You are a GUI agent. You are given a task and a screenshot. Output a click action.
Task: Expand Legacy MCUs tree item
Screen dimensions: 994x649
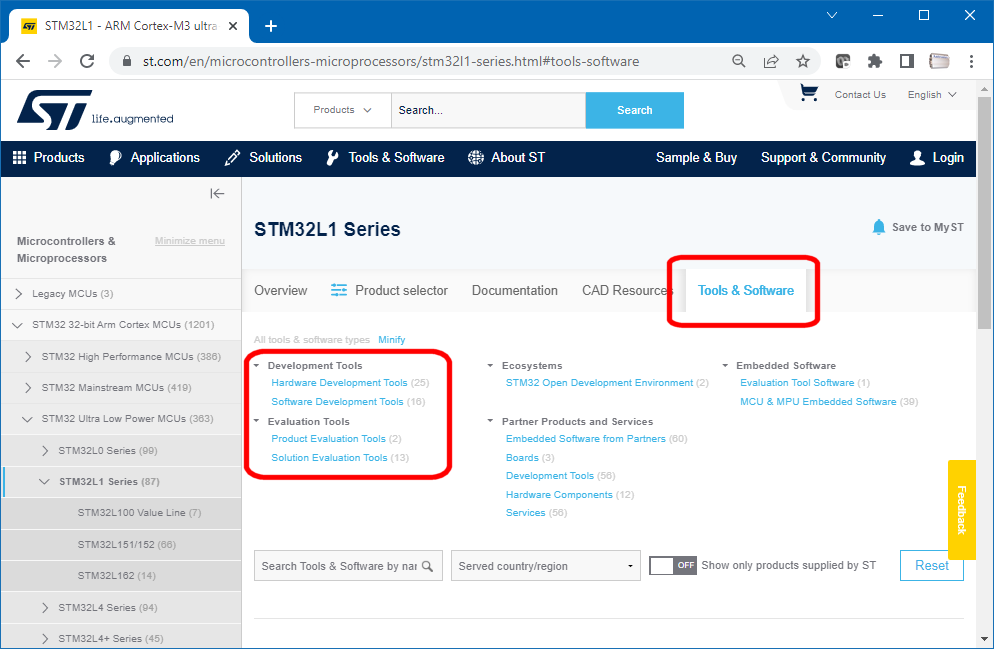[x=18, y=293]
